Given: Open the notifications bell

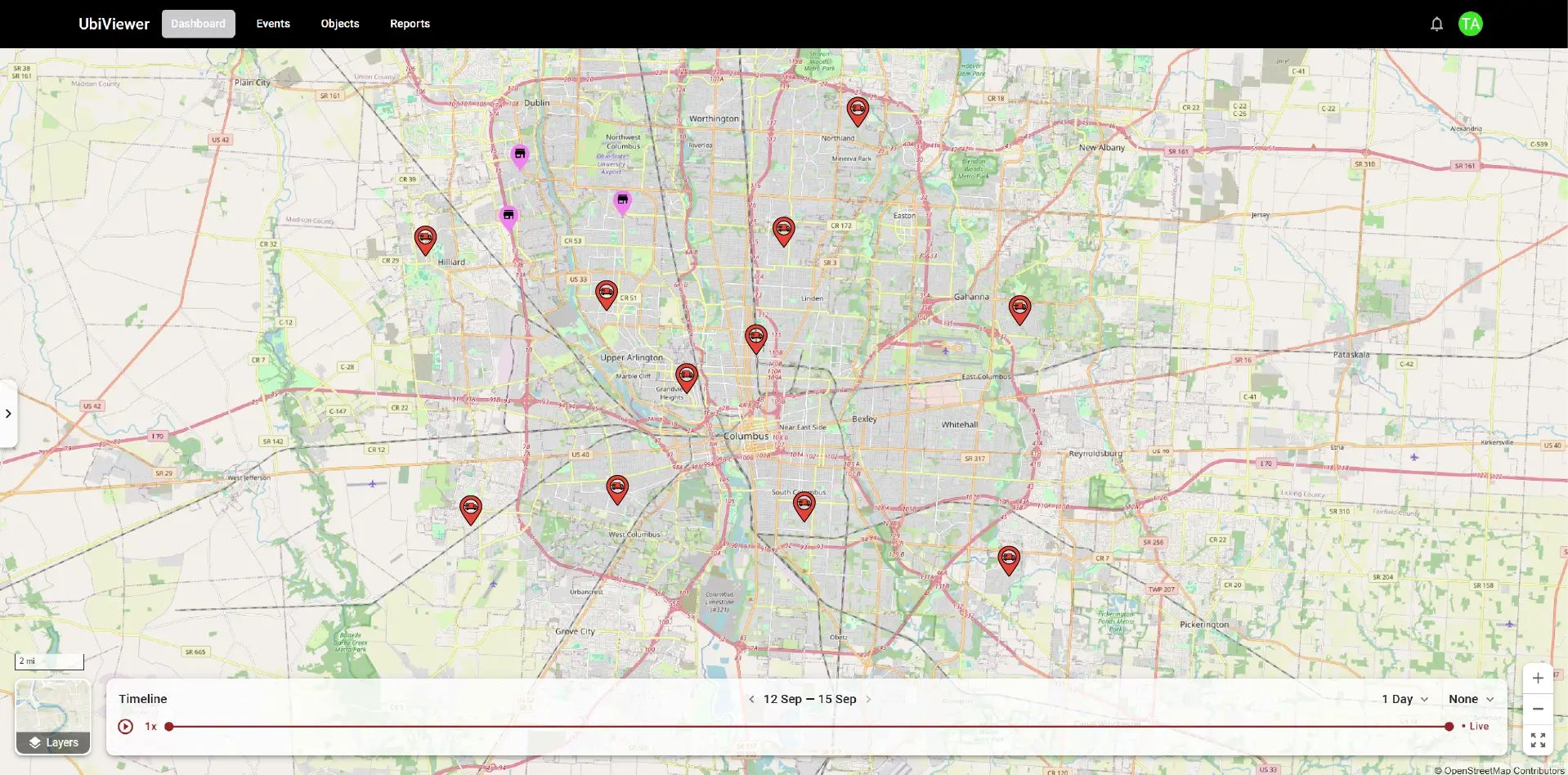Looking at the screenshot, I should point(1436,25).
